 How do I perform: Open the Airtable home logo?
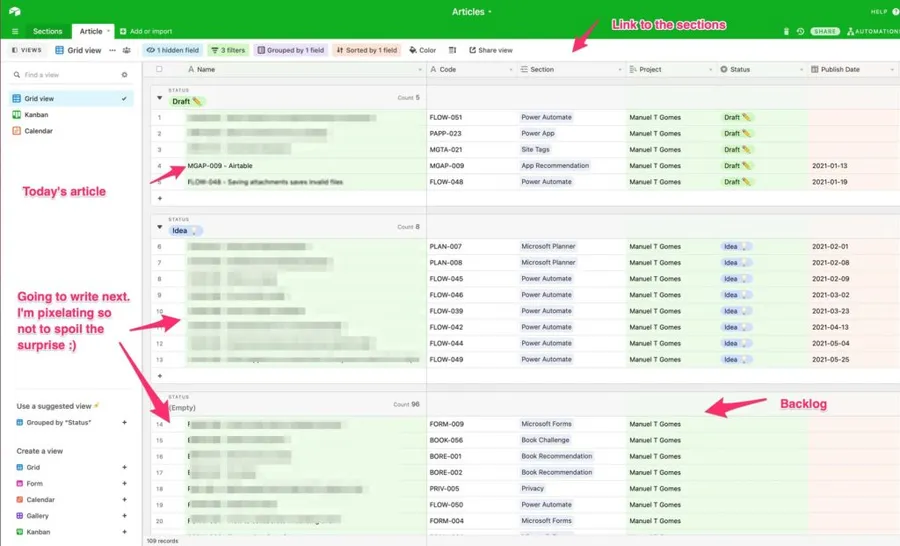coord(14,11)
